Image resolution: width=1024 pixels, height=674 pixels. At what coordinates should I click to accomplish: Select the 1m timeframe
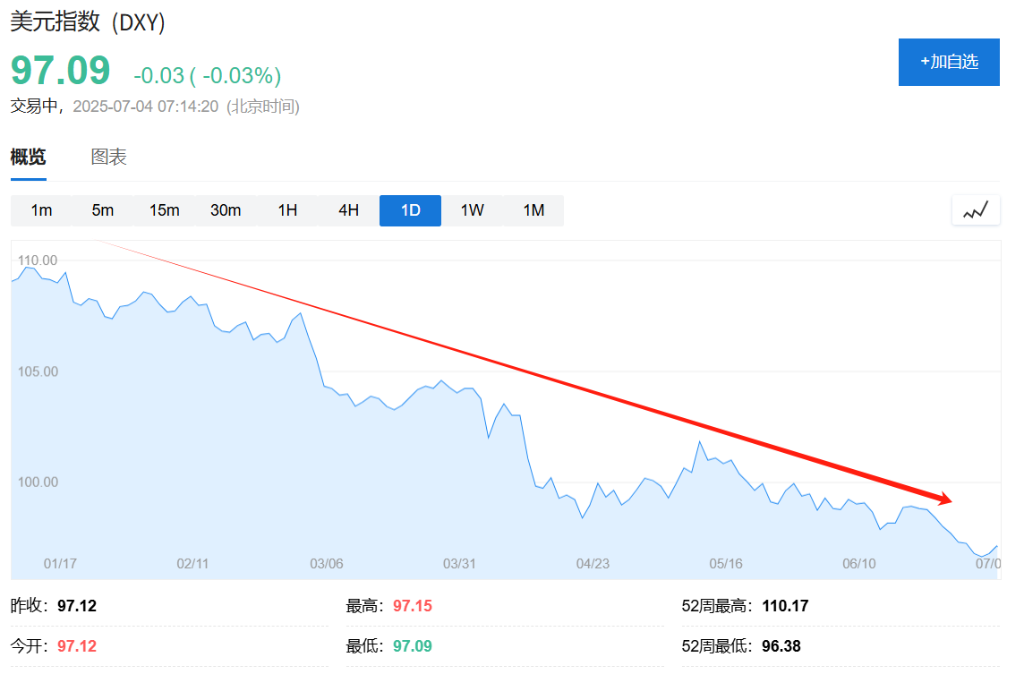pyautogui.click(x=42, y=210)
